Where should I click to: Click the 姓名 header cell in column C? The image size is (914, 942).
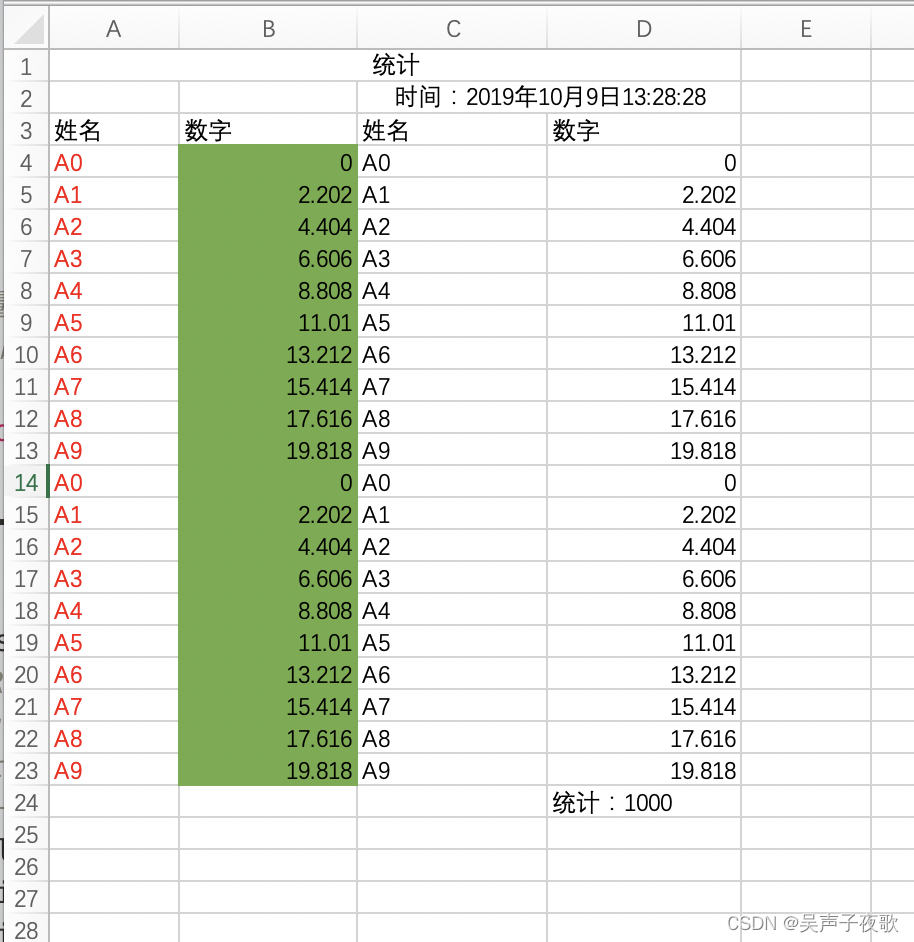(x=451, y=130)
